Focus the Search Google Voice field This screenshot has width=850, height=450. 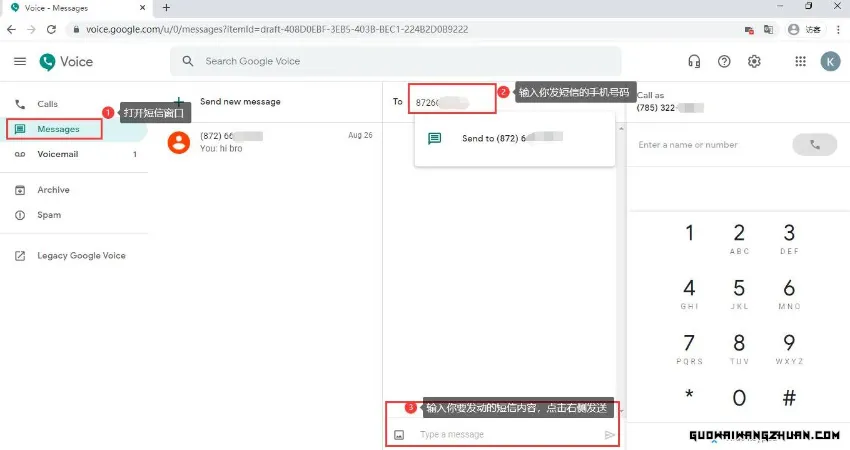[396, 61]
